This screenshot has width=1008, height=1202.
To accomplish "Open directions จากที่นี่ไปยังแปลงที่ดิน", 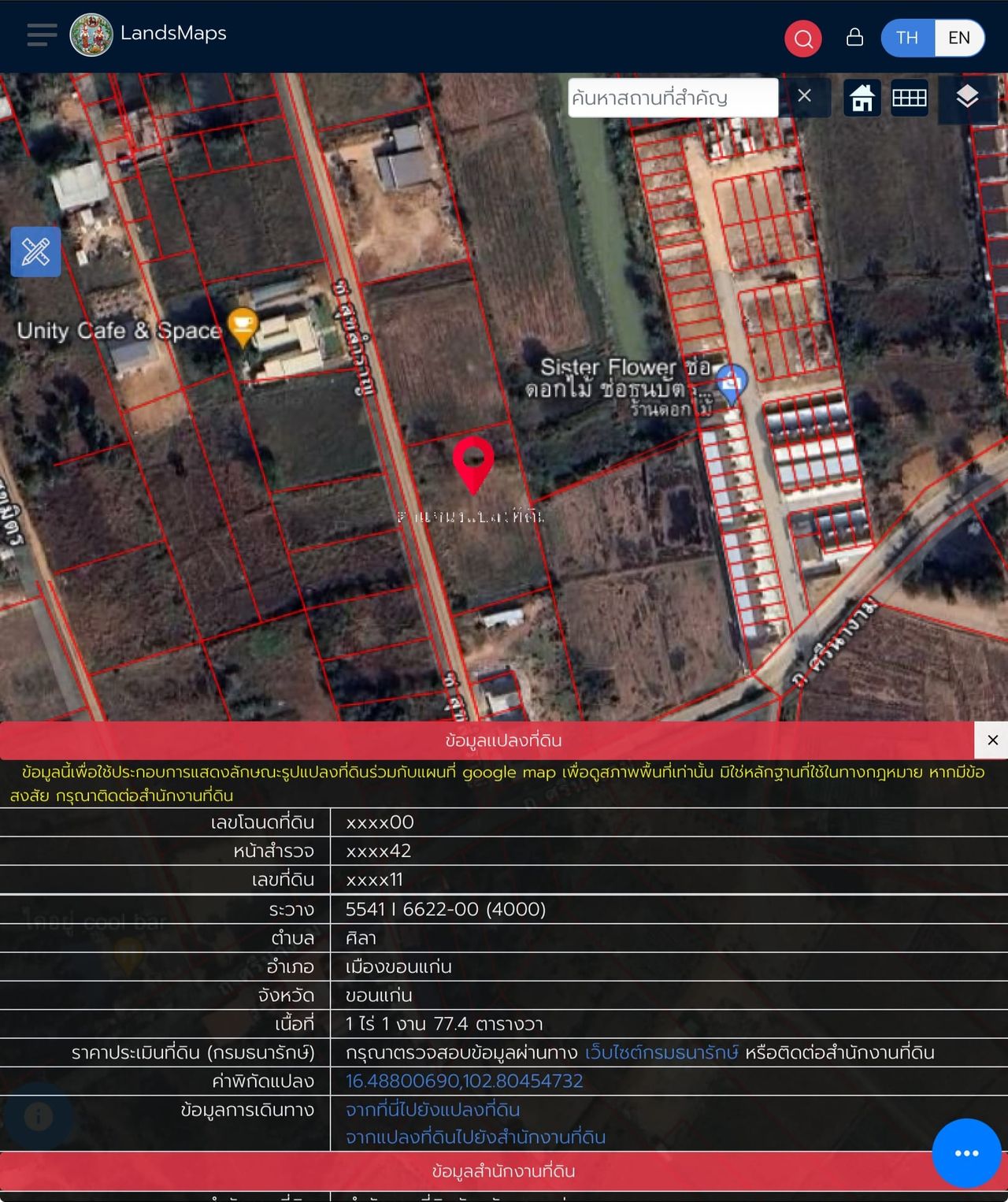I will pyautogui.click(x=432, y=1109).
